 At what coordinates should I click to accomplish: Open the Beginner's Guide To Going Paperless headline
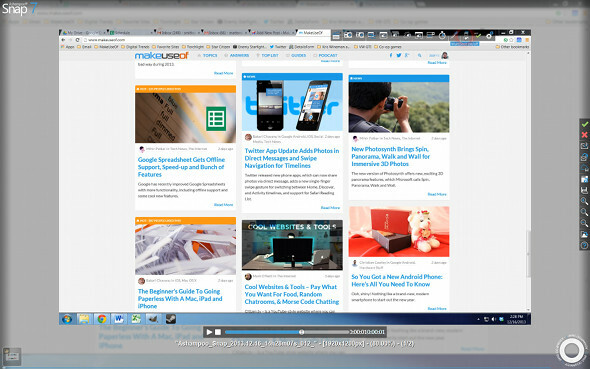click(180, 299)
